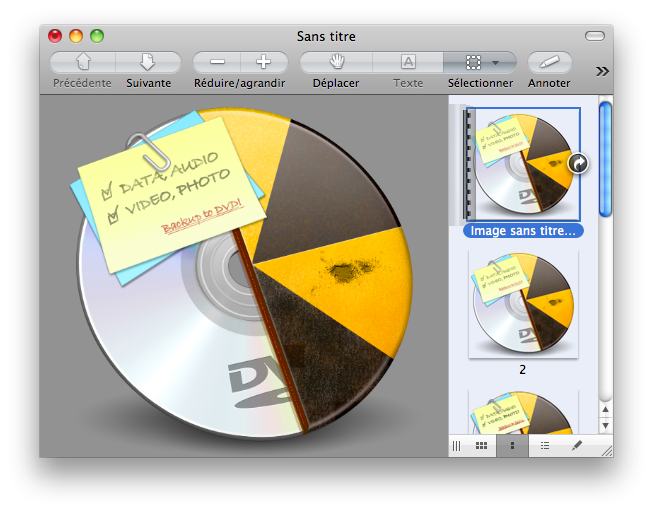
Task: Click the 'Image sans titre...' label
Action: 523,231
